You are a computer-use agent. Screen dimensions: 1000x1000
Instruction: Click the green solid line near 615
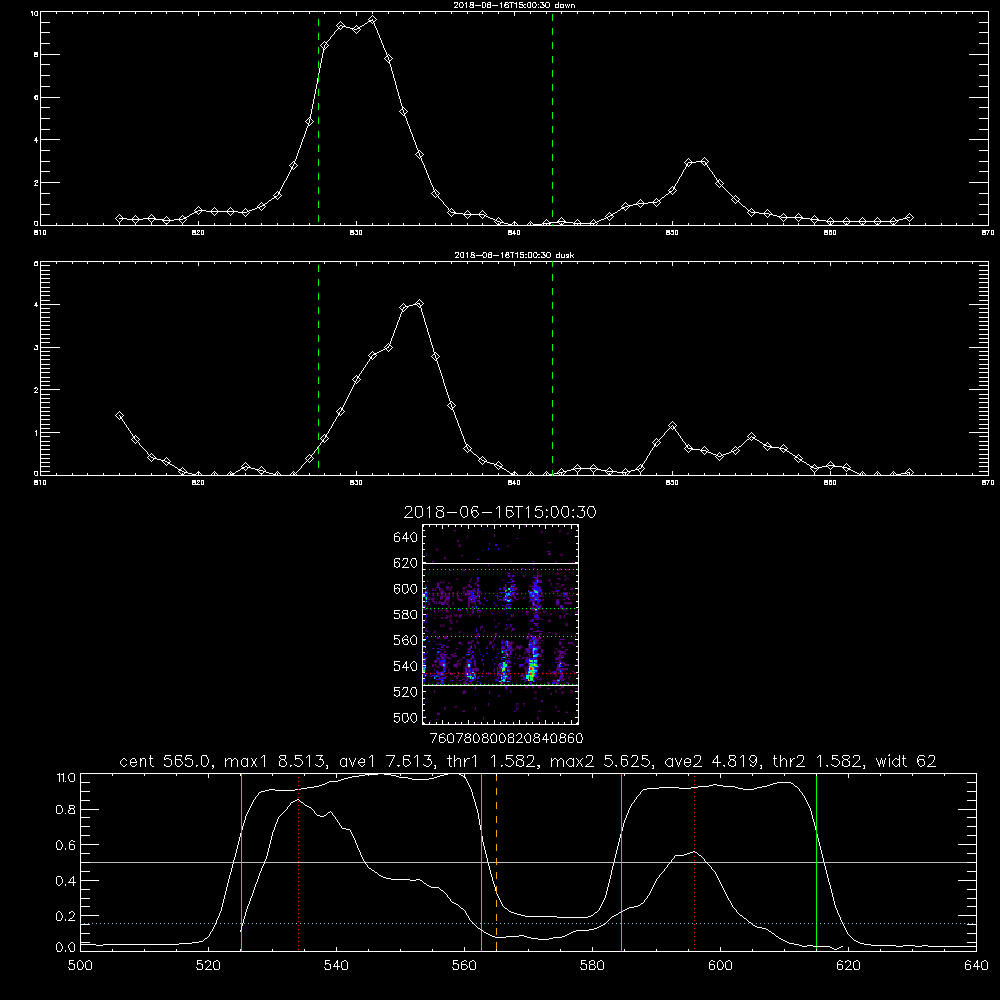point(816,861)
